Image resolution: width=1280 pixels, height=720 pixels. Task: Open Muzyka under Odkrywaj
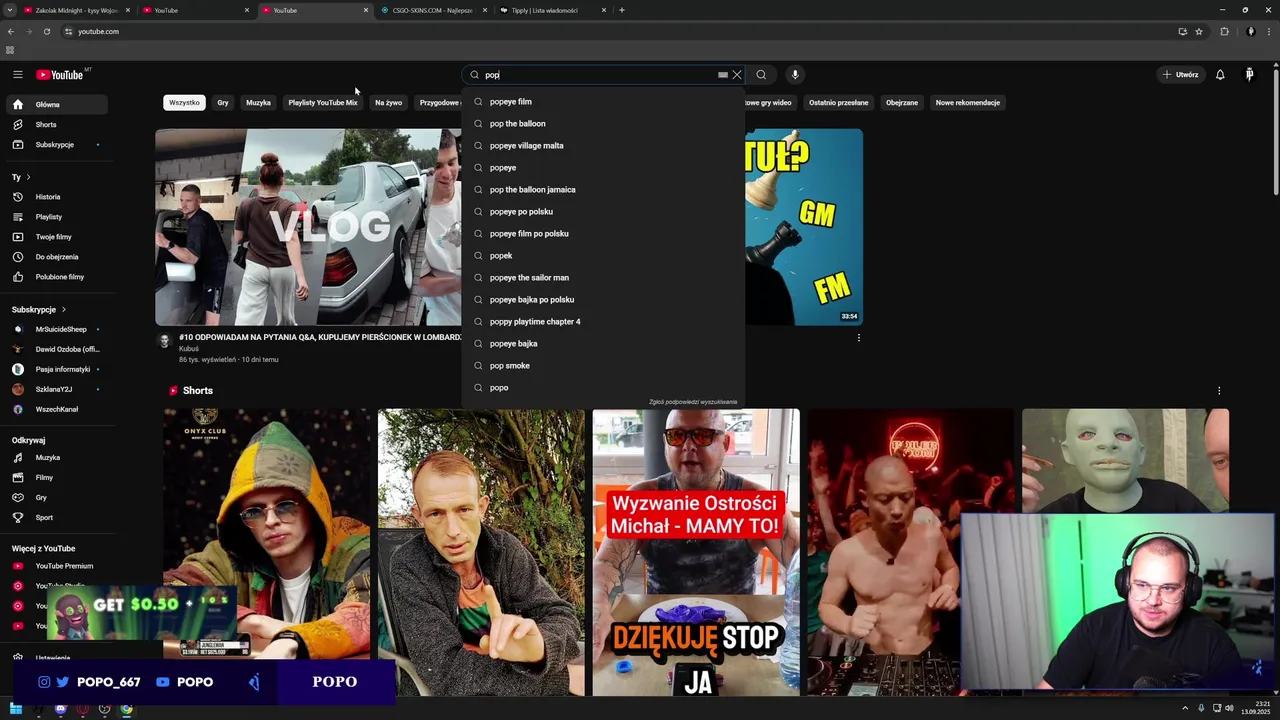57,458
